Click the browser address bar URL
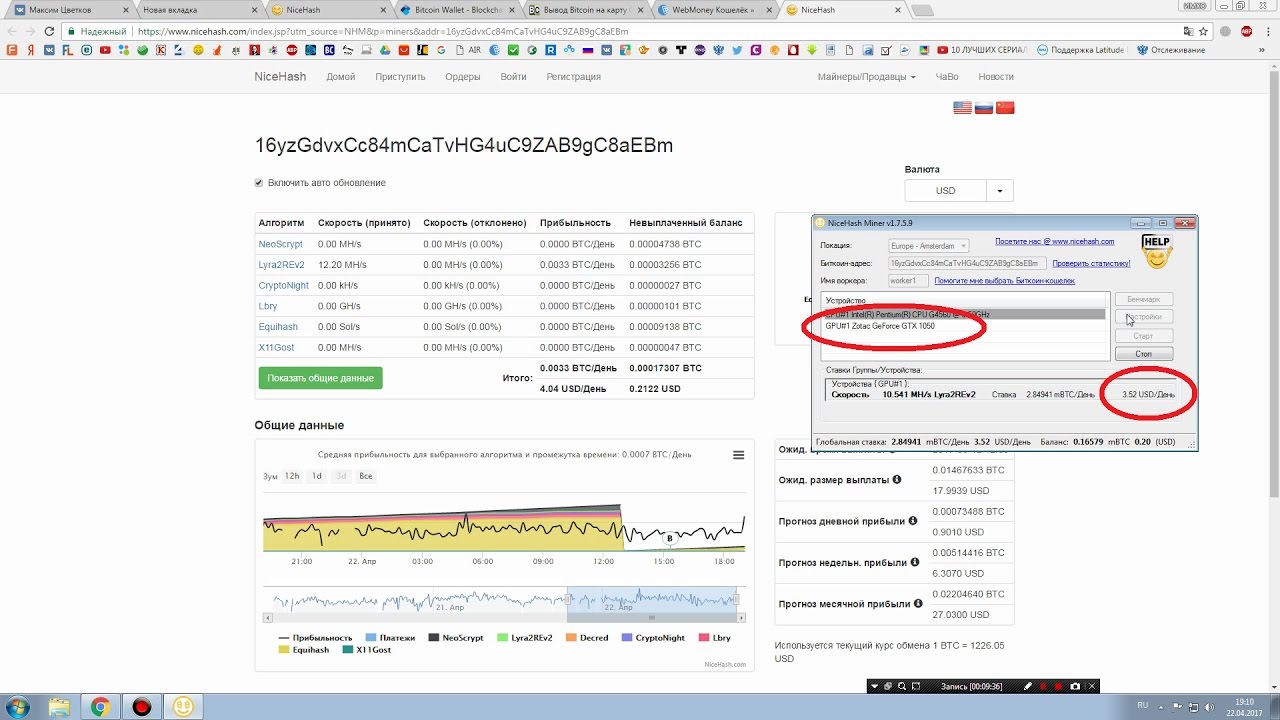 click(382, 31)
